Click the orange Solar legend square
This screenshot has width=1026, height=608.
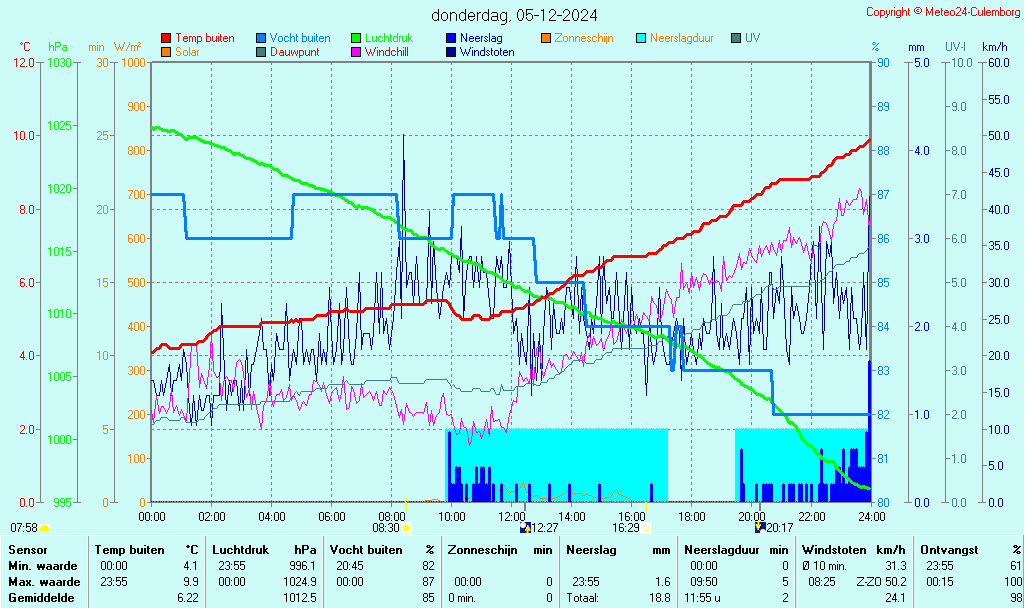(x=166, y=52)
